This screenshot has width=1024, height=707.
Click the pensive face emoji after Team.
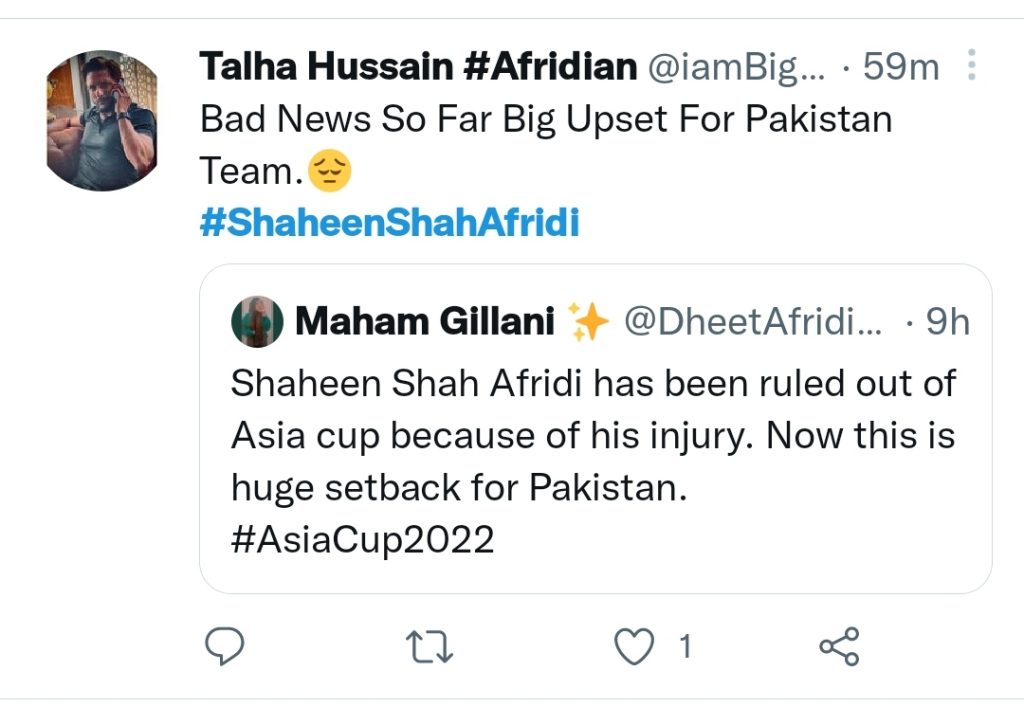(x=329, y=171)
